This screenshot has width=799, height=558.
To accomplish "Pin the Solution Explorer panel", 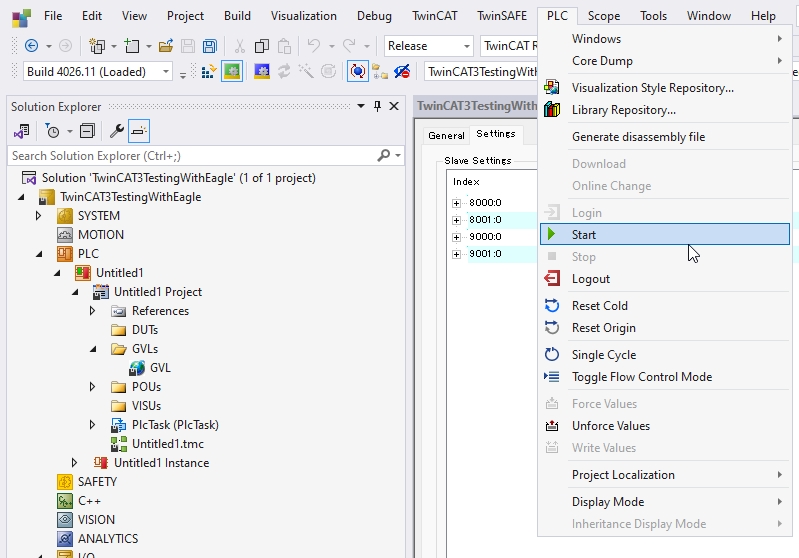I will 377,106.
